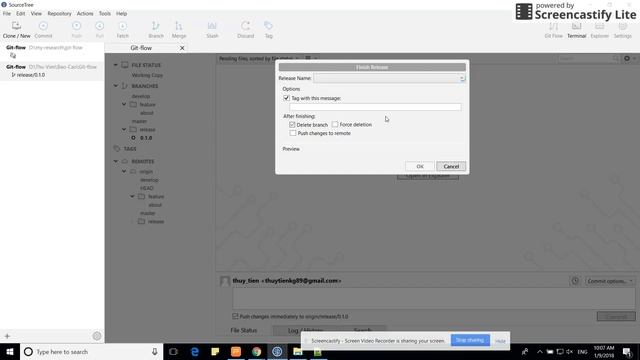Select the master branch under BRANCHES
The width and height of the screenshot is (640, 360).
[x=139, y=121]
